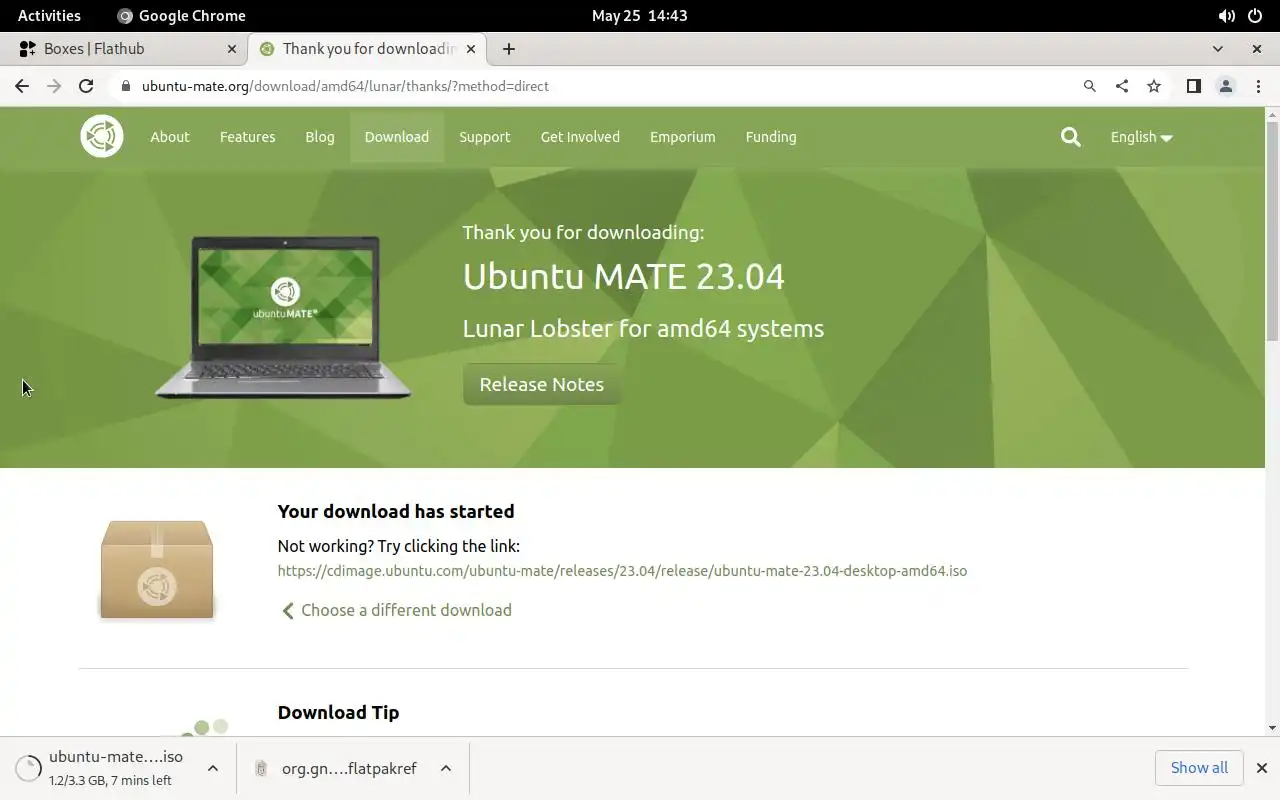The image size is (1280, 800).
Task: Click the direct cdimage ISO download link
Action: (622, 571)
